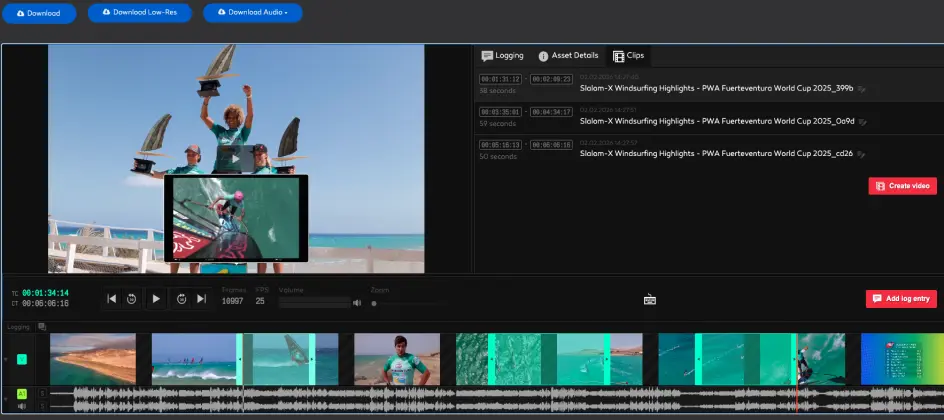
Task: Click end timecode 00:02:09:23
Action: click(551, 79)
